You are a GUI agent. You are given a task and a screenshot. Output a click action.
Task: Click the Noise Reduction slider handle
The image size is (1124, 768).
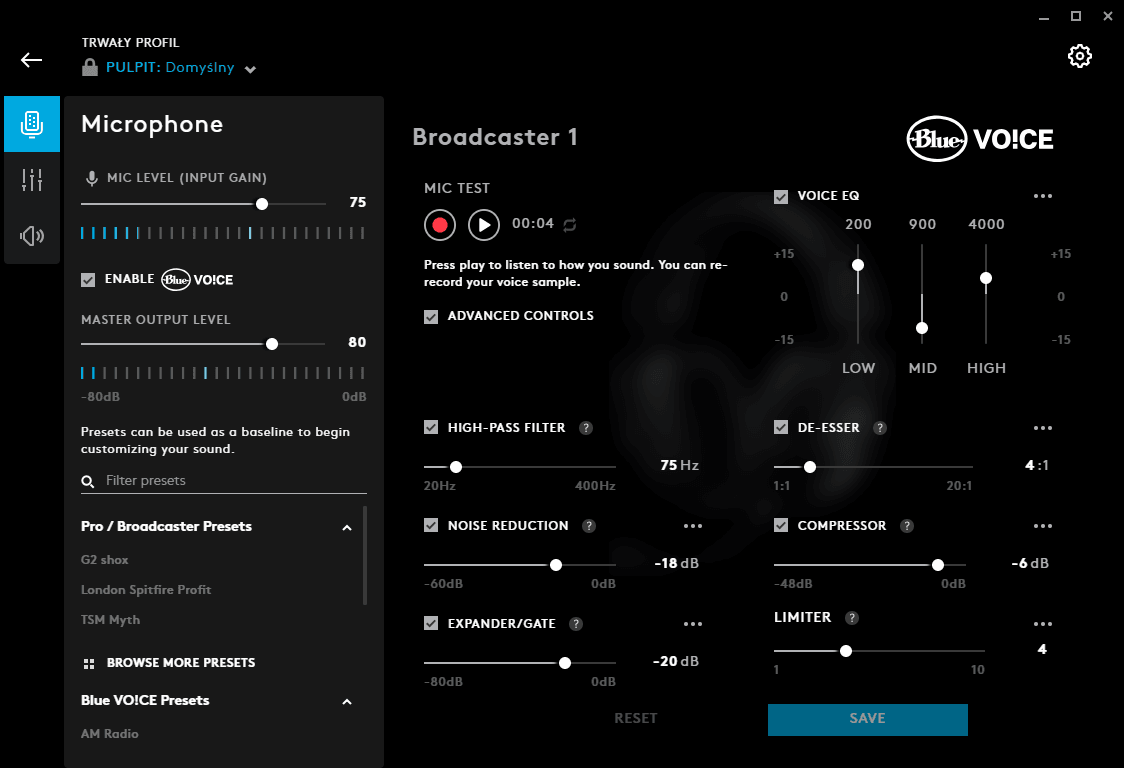pyautogui.click(x=556, y=566)
